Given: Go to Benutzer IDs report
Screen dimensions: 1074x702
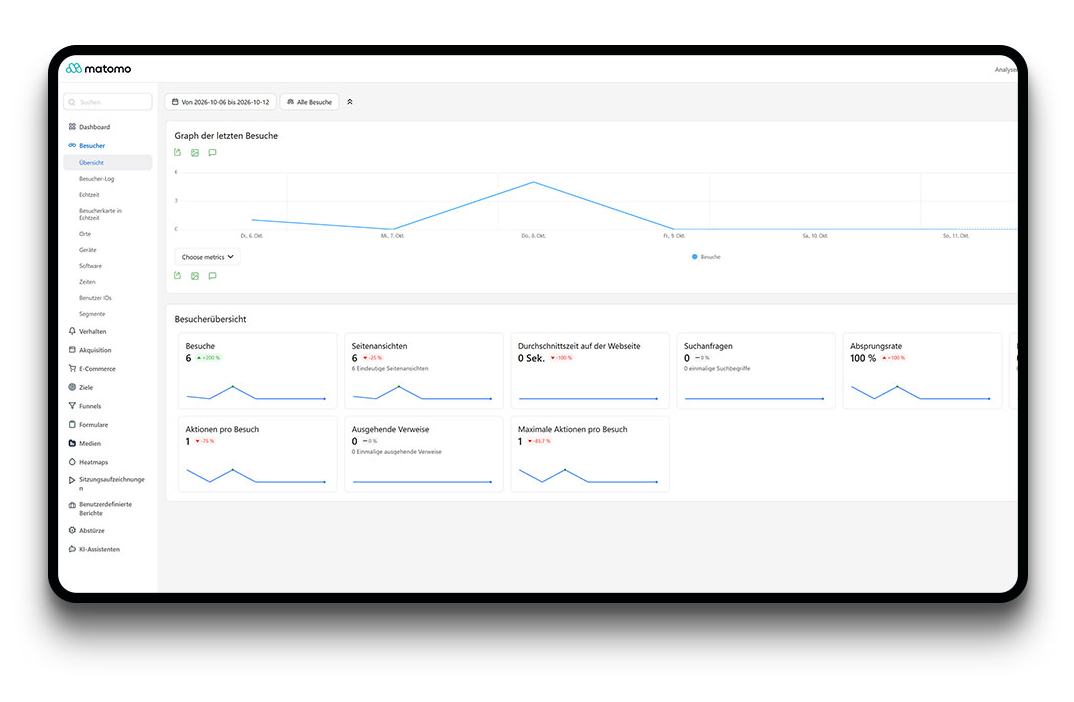Looking at the screenshot, I should (95, 298).
